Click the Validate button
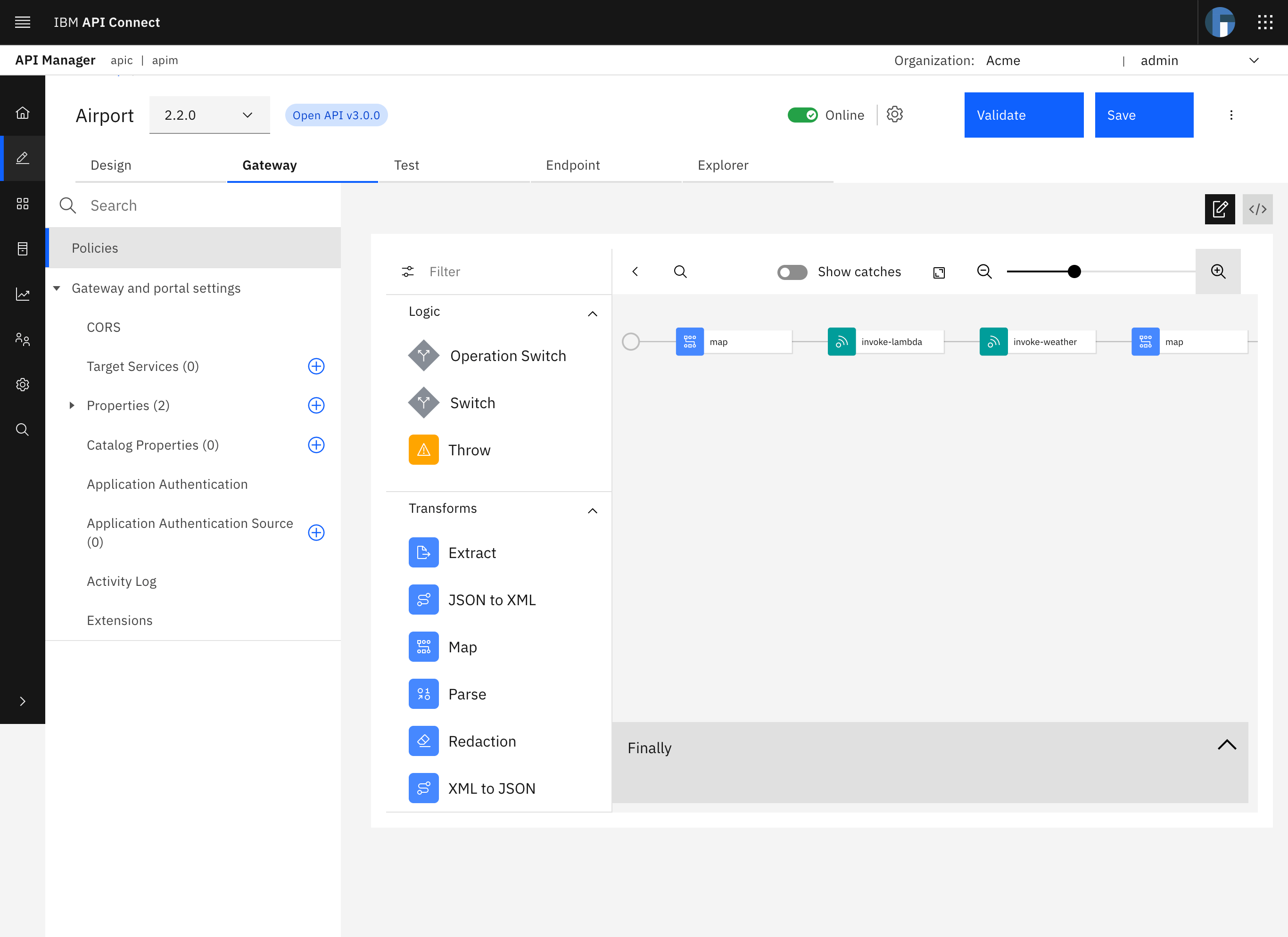 coord(1023,115)
